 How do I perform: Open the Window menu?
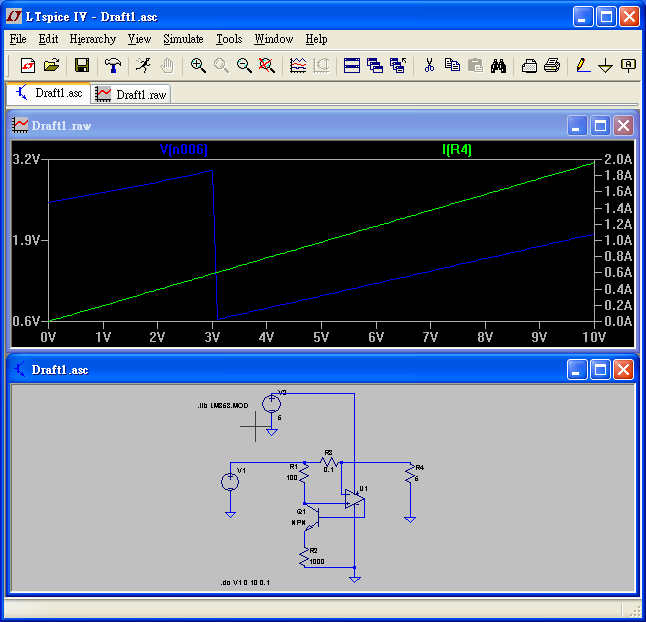[x=274, y=39]
